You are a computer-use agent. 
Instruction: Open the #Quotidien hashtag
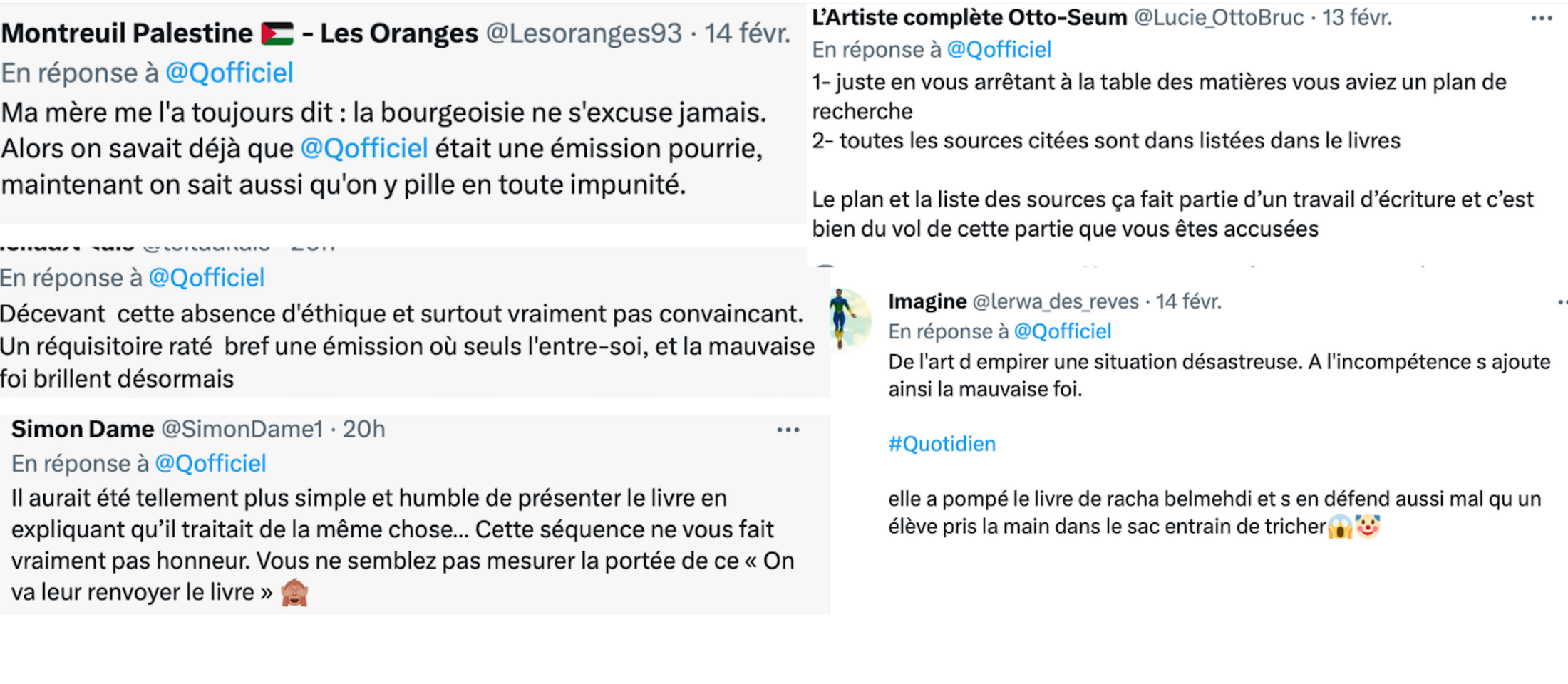[x=942, y=444]
